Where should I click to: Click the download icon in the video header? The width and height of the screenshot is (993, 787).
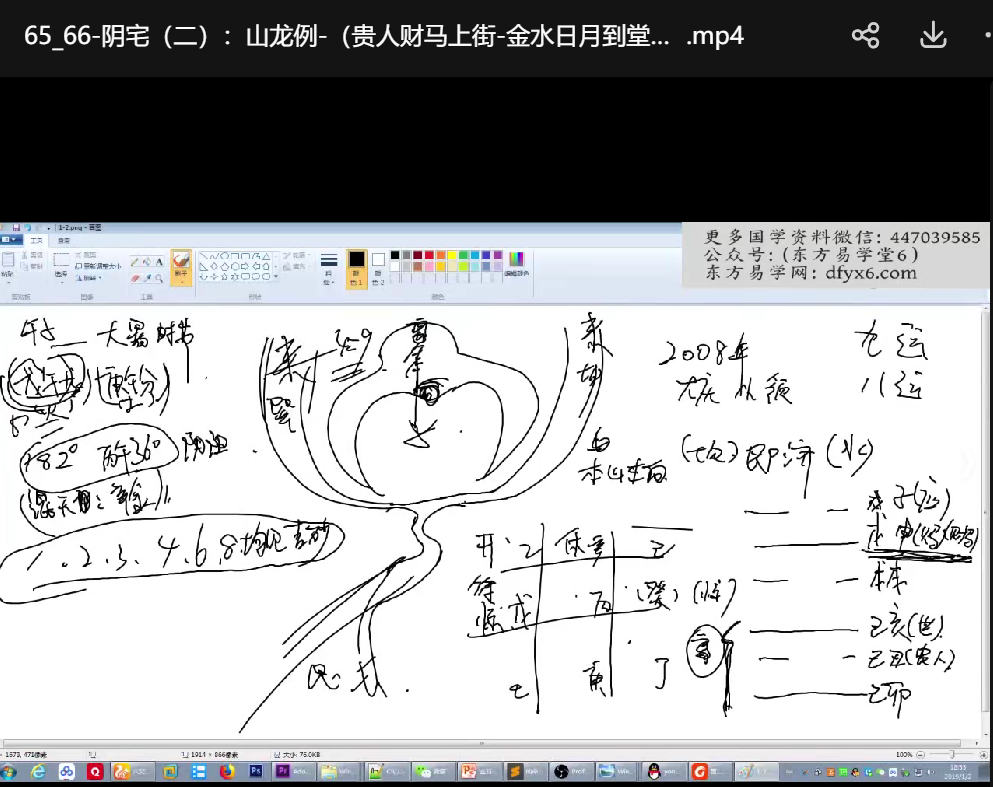pyautogui.click(x=932, y=37)
